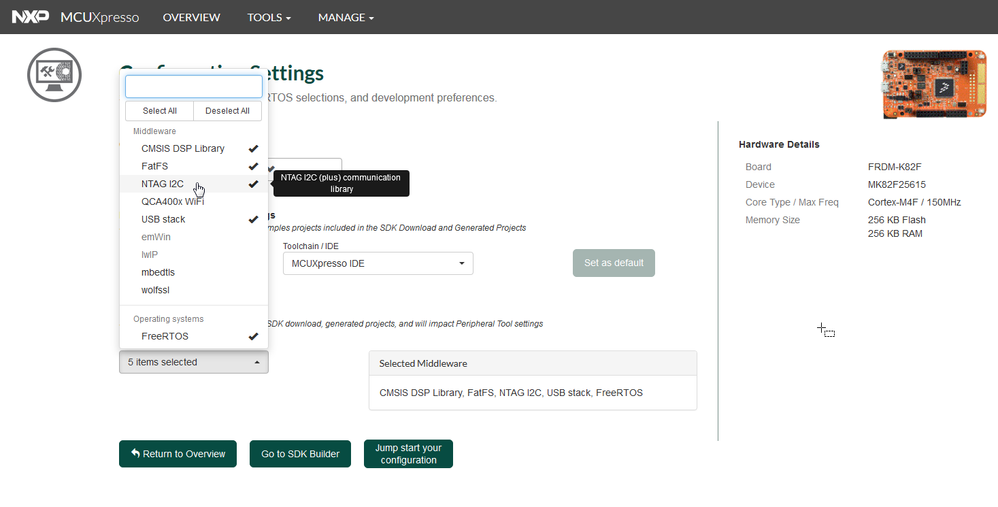Screen dimensions: 998x507
Task: Click the FRDM-K82F board value
Action: [894, 167]
